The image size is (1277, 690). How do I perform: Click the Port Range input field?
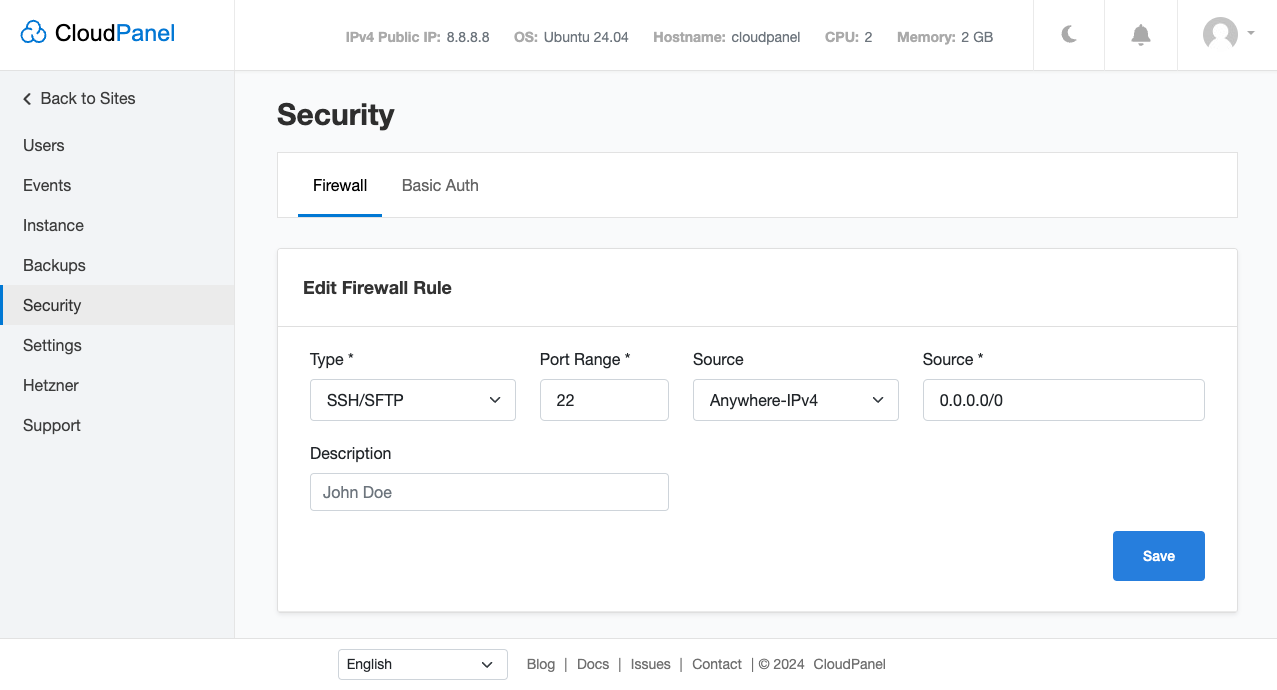604,400
